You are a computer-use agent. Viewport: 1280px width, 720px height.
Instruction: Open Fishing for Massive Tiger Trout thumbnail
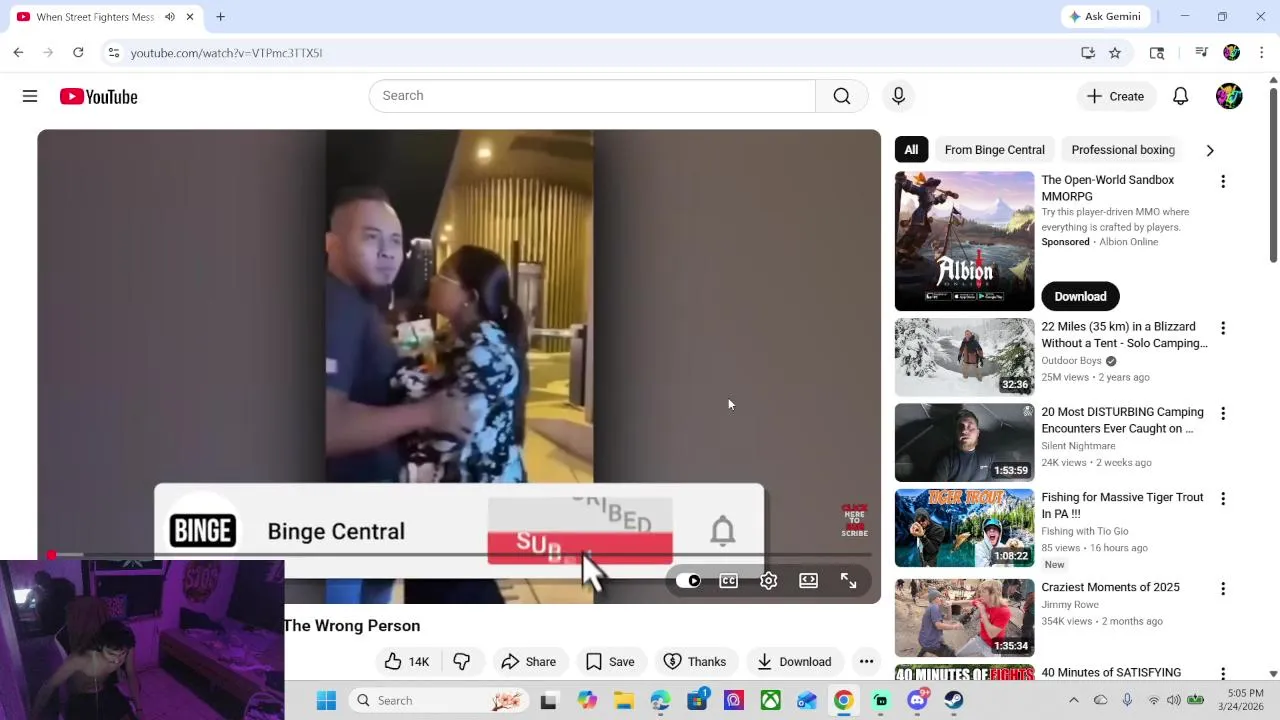(964, 527)
